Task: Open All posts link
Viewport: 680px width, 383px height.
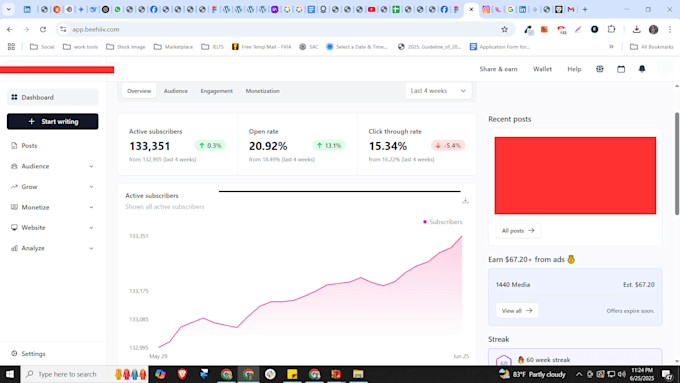Action: pos(518,231)
